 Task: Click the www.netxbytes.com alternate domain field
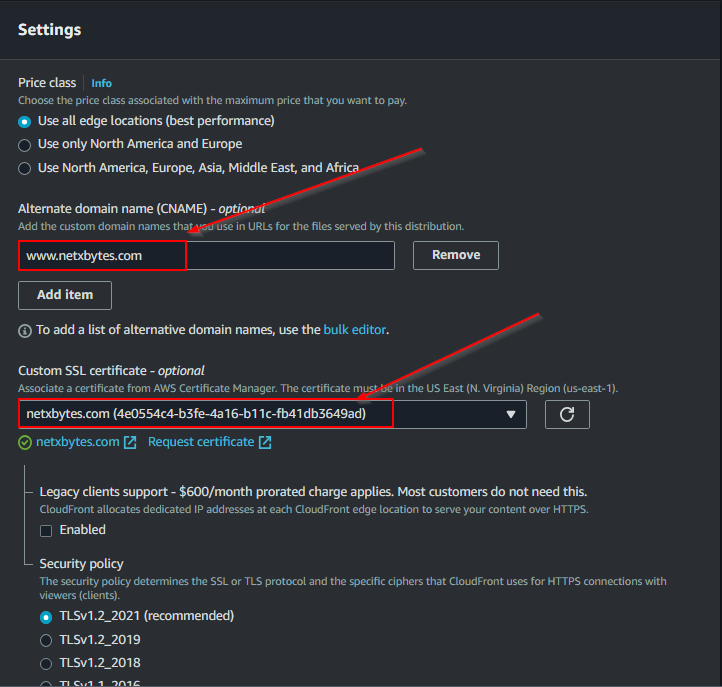tap(206, 255)
